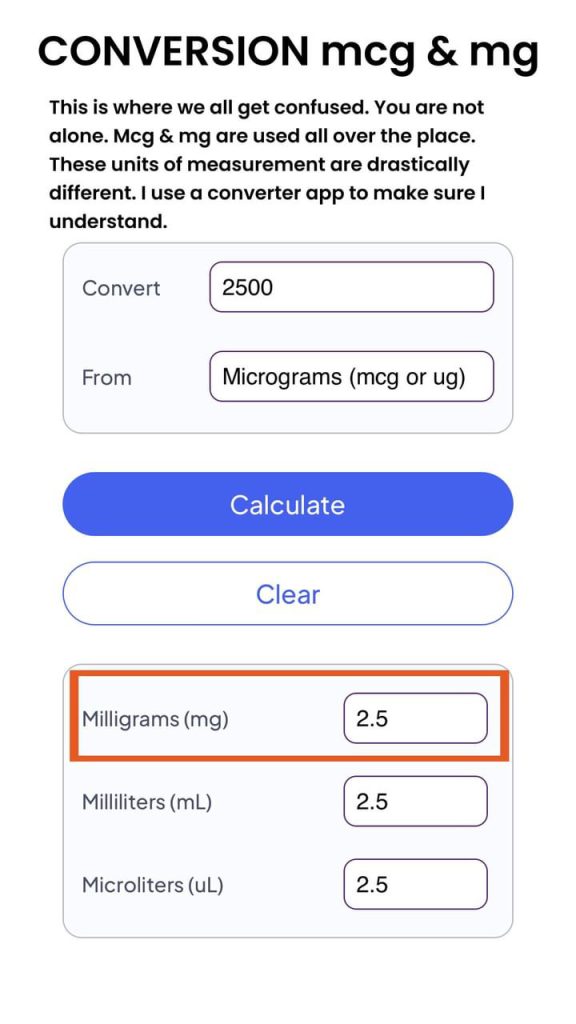The height and width of the screenshot is (1024, 576).
Task: Select the Milliliters (mL) result field
Action: [415, 801]
